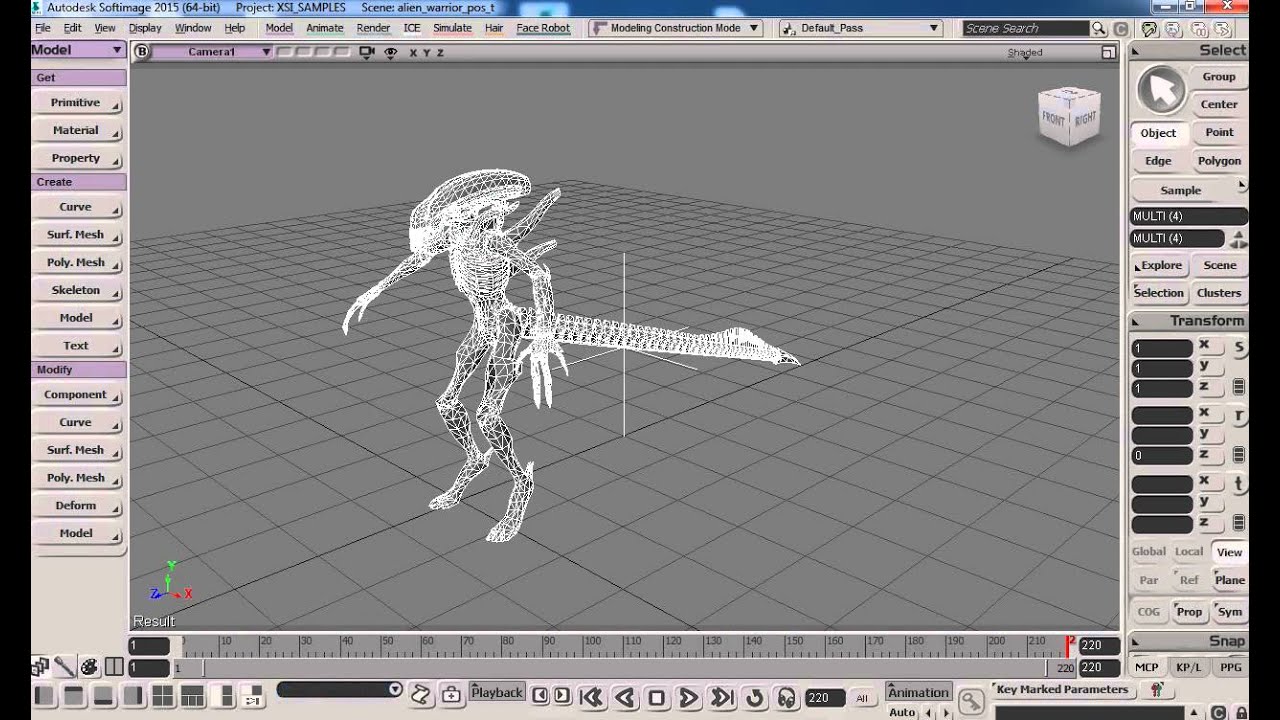This screenshot has width=1280, height=720.
Task: Select the Polygon selection filter
Action: click(x=1219, y=161)
